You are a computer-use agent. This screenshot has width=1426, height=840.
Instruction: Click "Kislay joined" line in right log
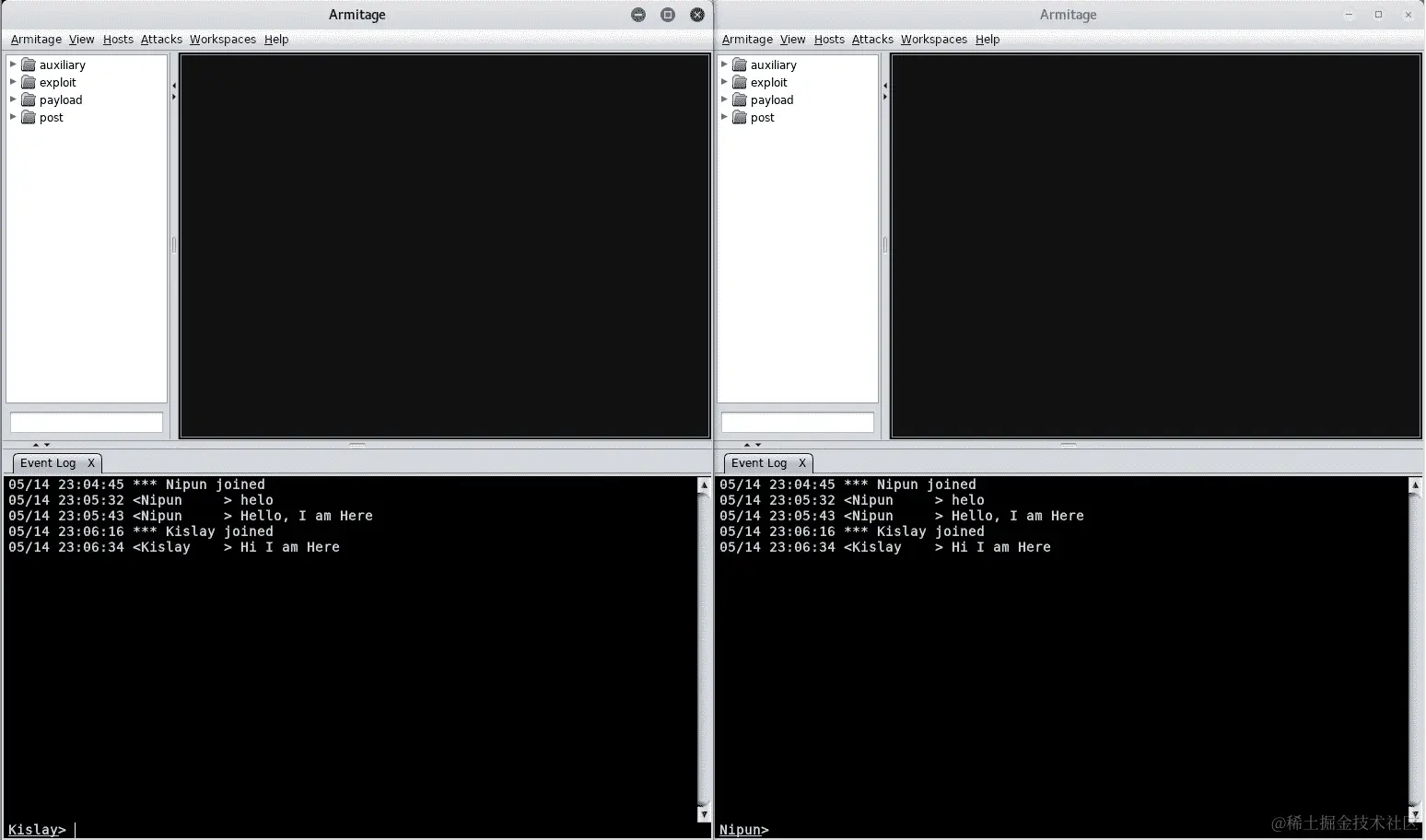pos(930,531)
